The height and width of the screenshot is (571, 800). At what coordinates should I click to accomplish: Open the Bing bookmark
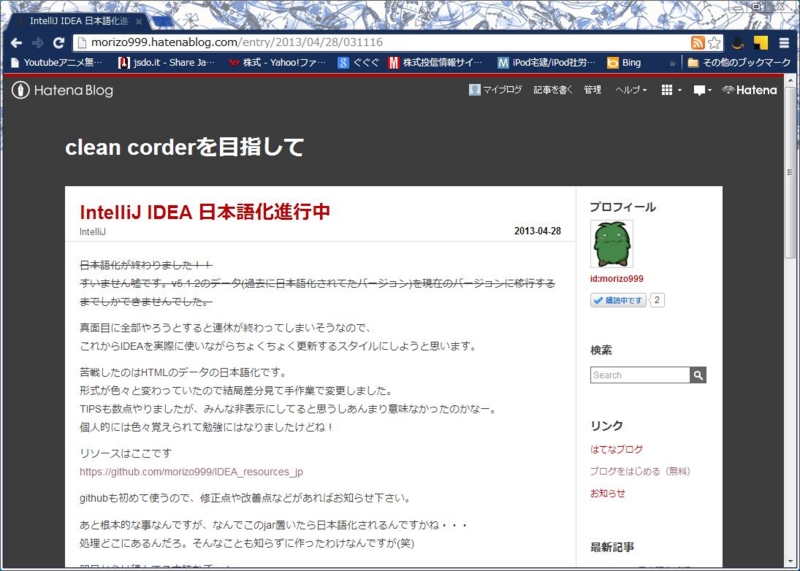click(624, 63)
